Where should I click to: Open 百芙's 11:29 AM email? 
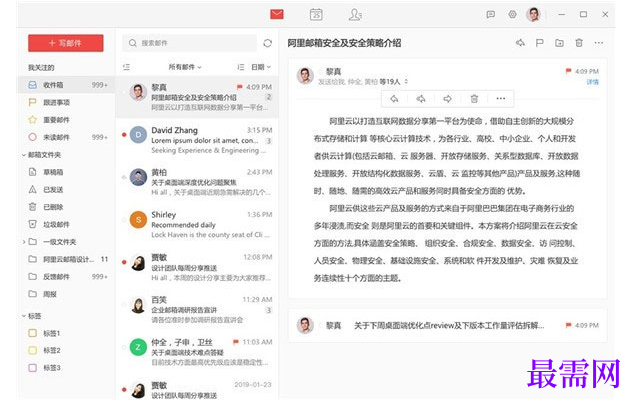(197, 310)
